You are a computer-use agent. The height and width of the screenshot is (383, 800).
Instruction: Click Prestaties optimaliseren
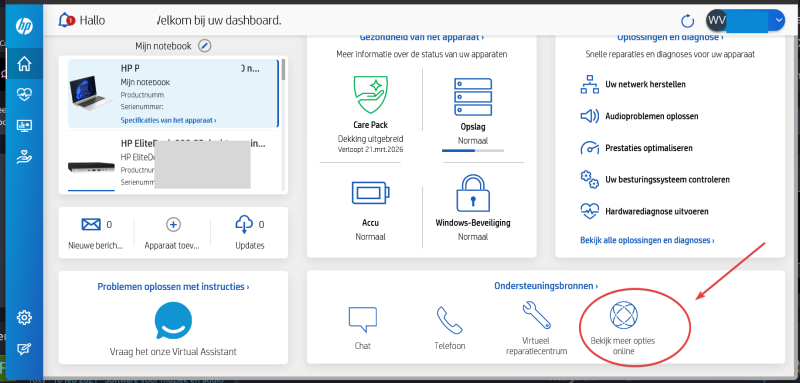[x=648, y=148]
